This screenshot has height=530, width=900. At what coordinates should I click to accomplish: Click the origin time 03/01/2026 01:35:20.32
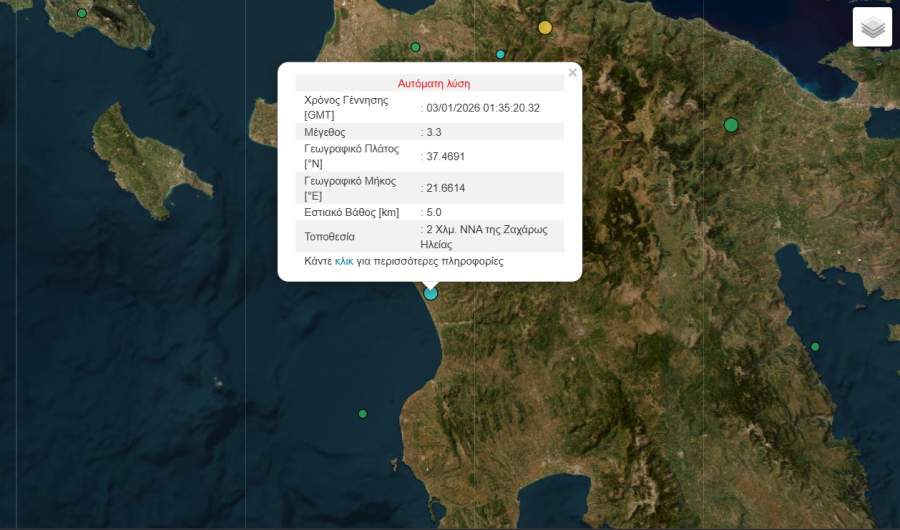483,108
